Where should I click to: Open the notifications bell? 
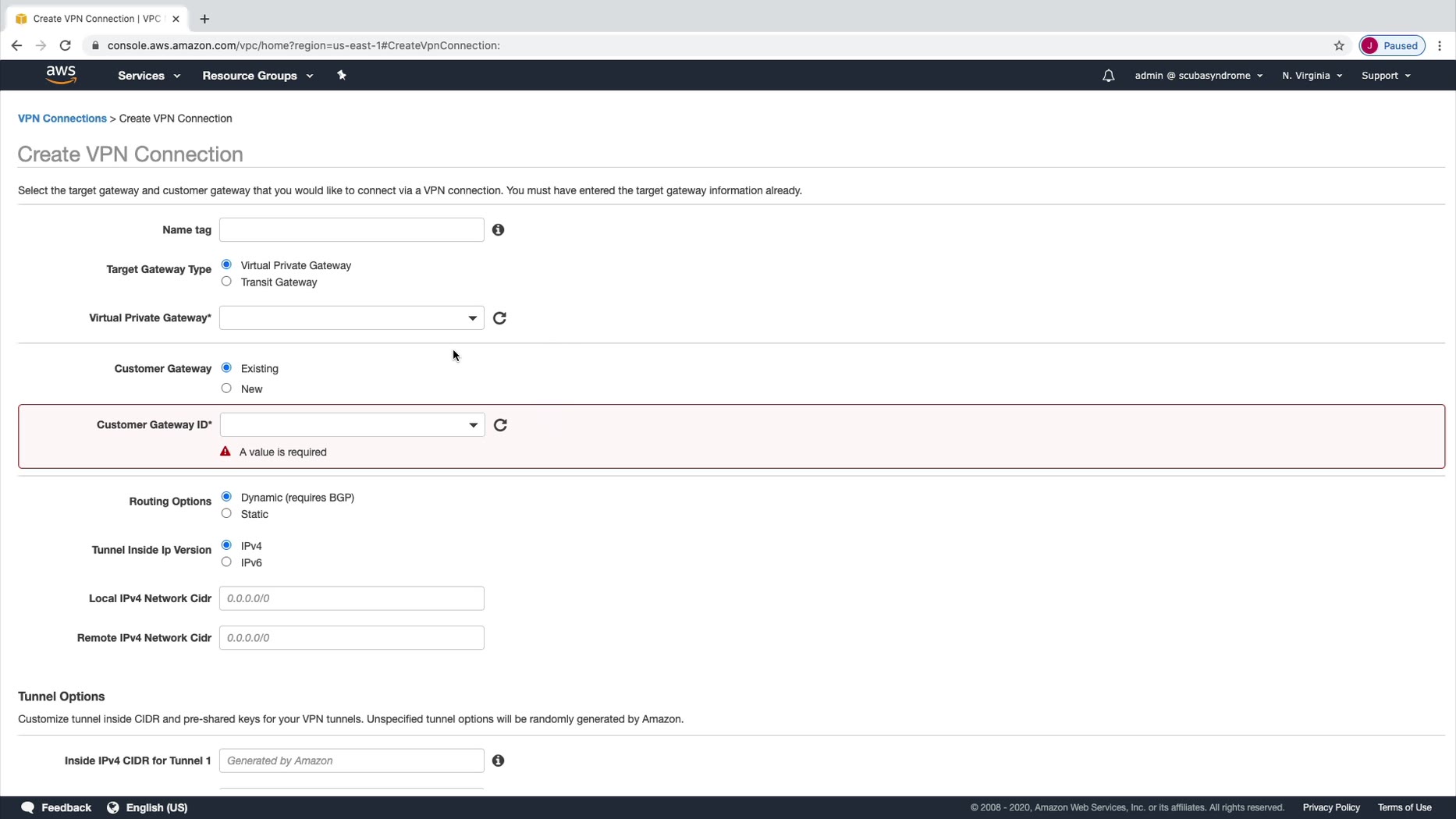1108,76
